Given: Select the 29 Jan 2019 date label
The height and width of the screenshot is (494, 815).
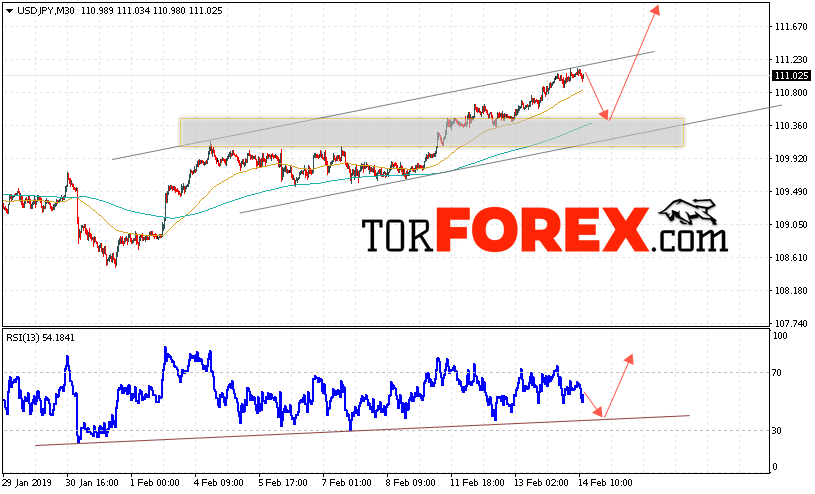Looking at the screenshot, I should [27, 483].
